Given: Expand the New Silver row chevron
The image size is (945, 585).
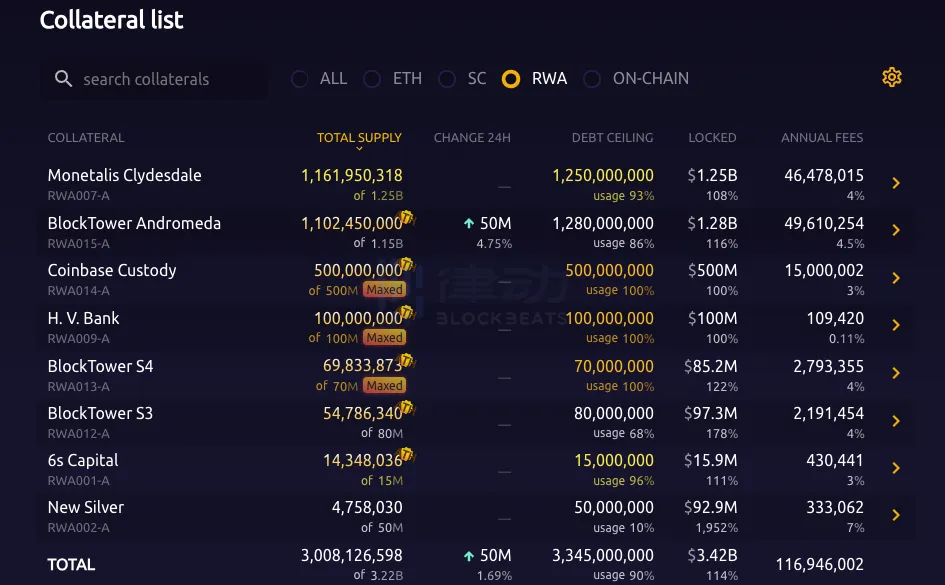Looking at the screenshot, I should coord(896,515).
